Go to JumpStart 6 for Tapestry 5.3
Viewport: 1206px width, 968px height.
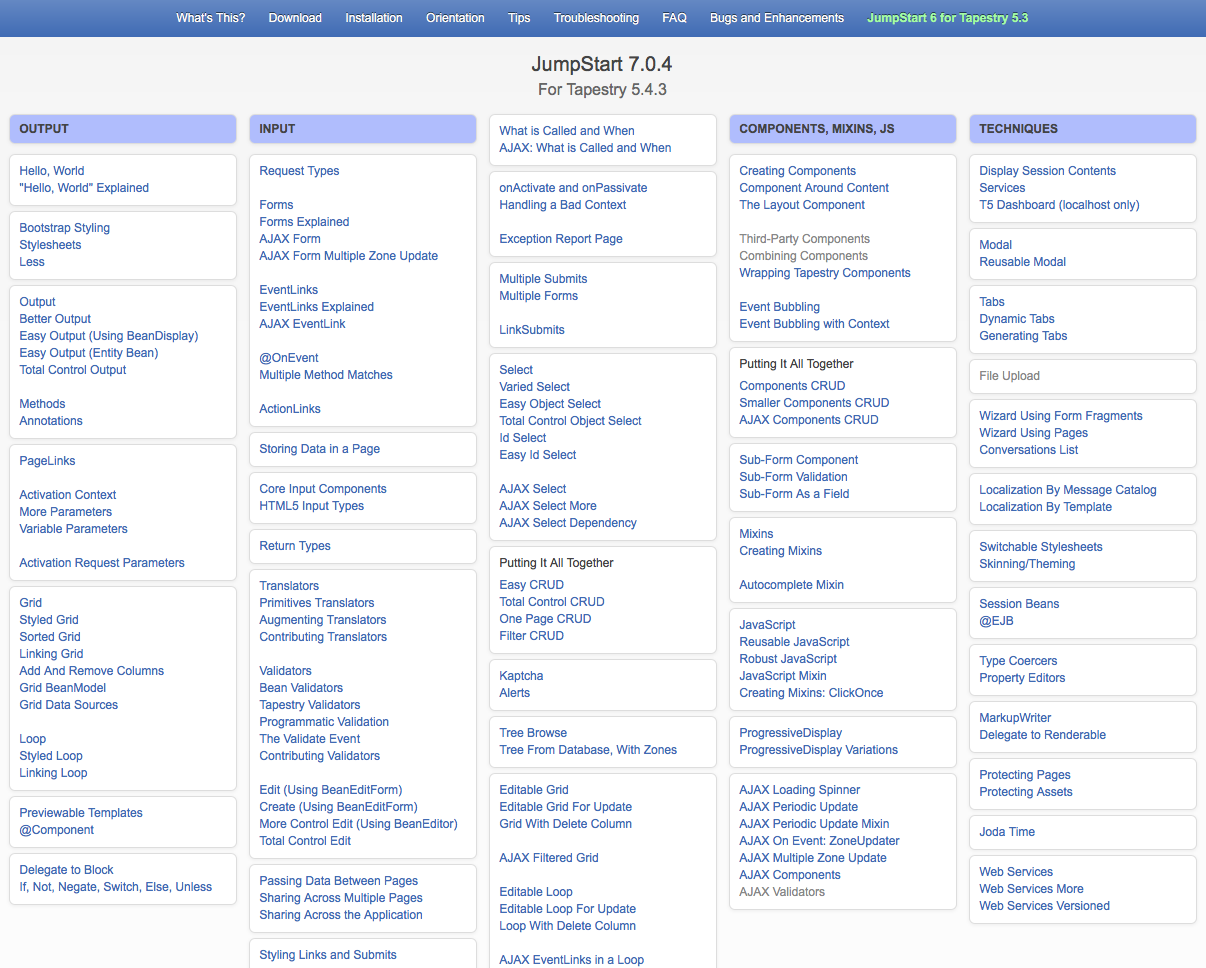tap(947, 18)
